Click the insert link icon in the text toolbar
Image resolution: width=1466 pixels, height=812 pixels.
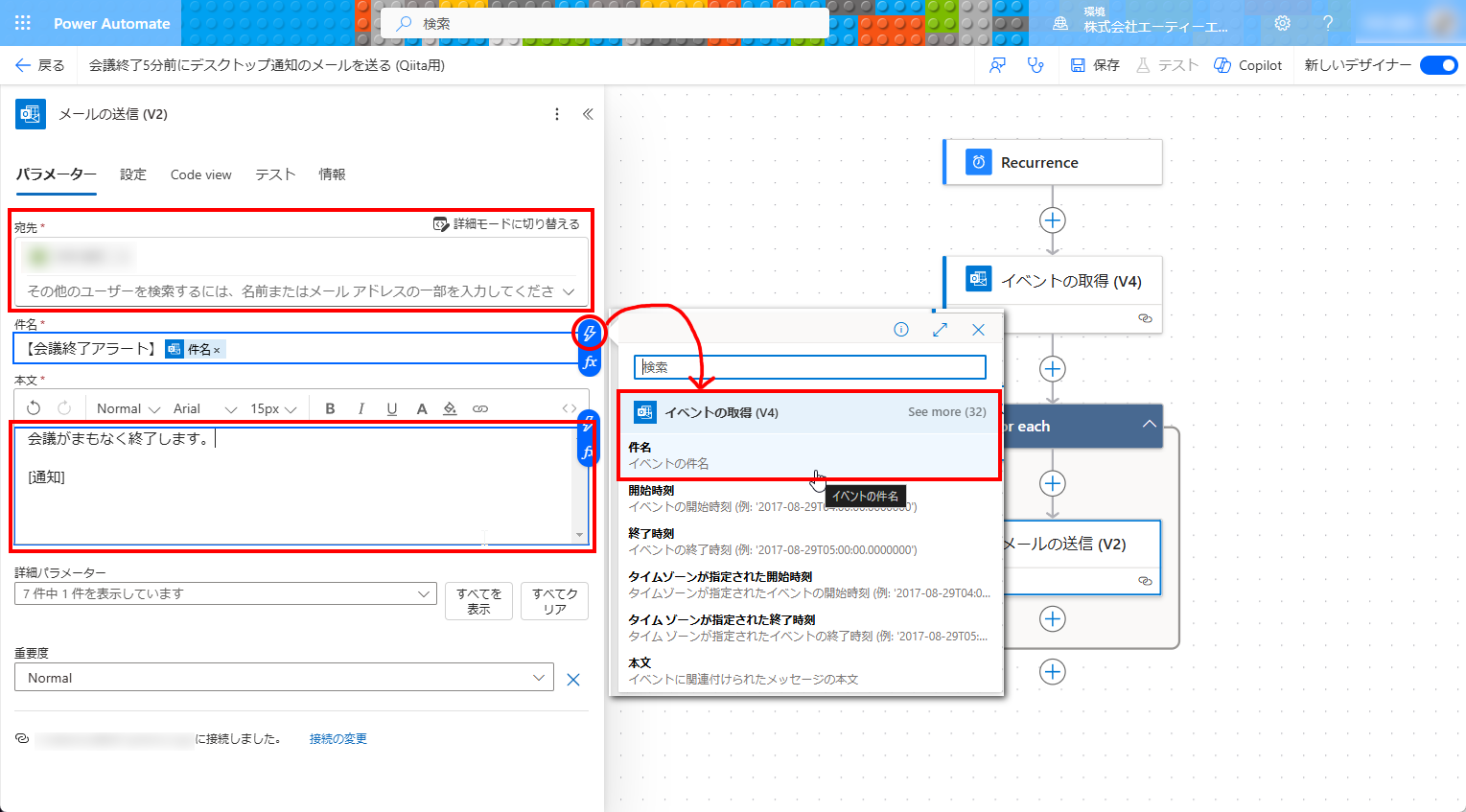479,407
